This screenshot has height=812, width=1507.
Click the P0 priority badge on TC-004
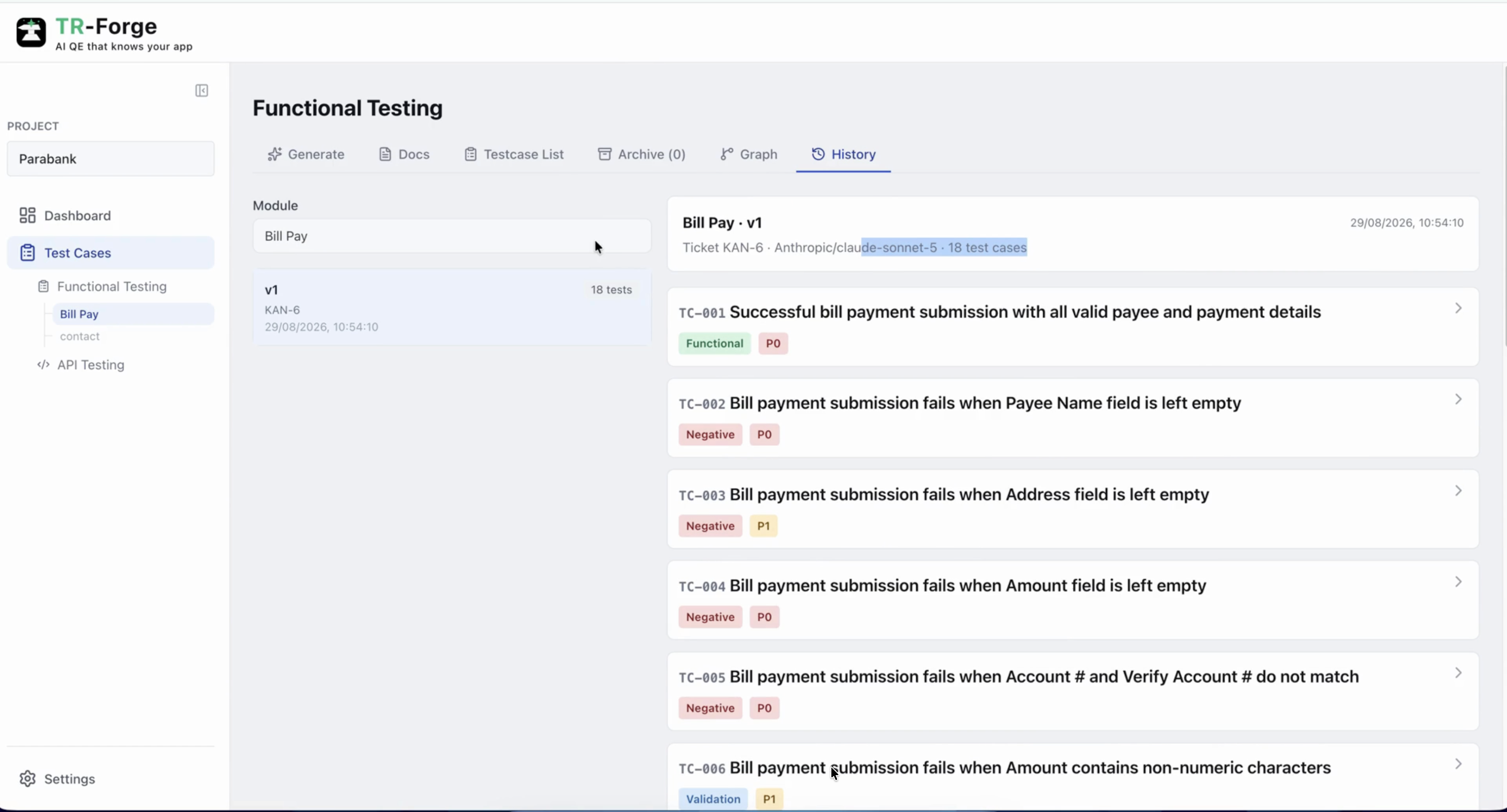coord(764,617)
